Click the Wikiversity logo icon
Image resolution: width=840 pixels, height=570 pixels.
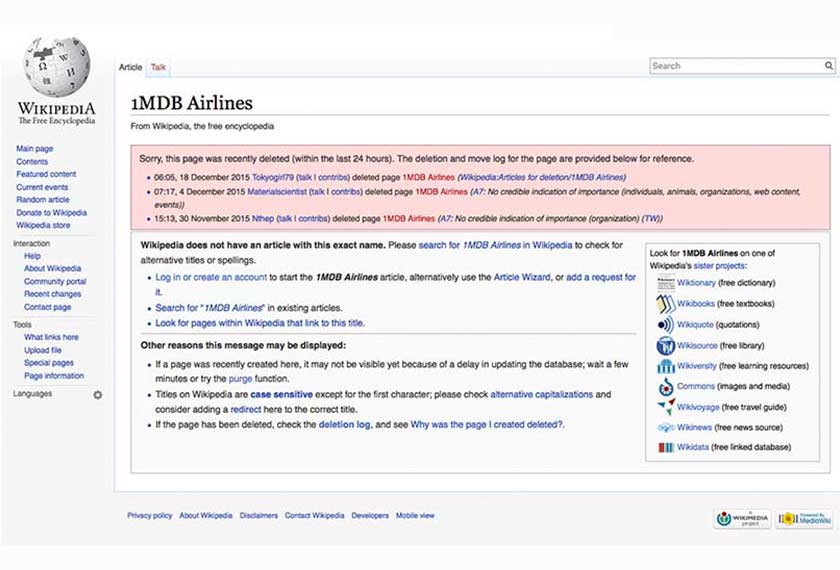(x=666, y=366)
